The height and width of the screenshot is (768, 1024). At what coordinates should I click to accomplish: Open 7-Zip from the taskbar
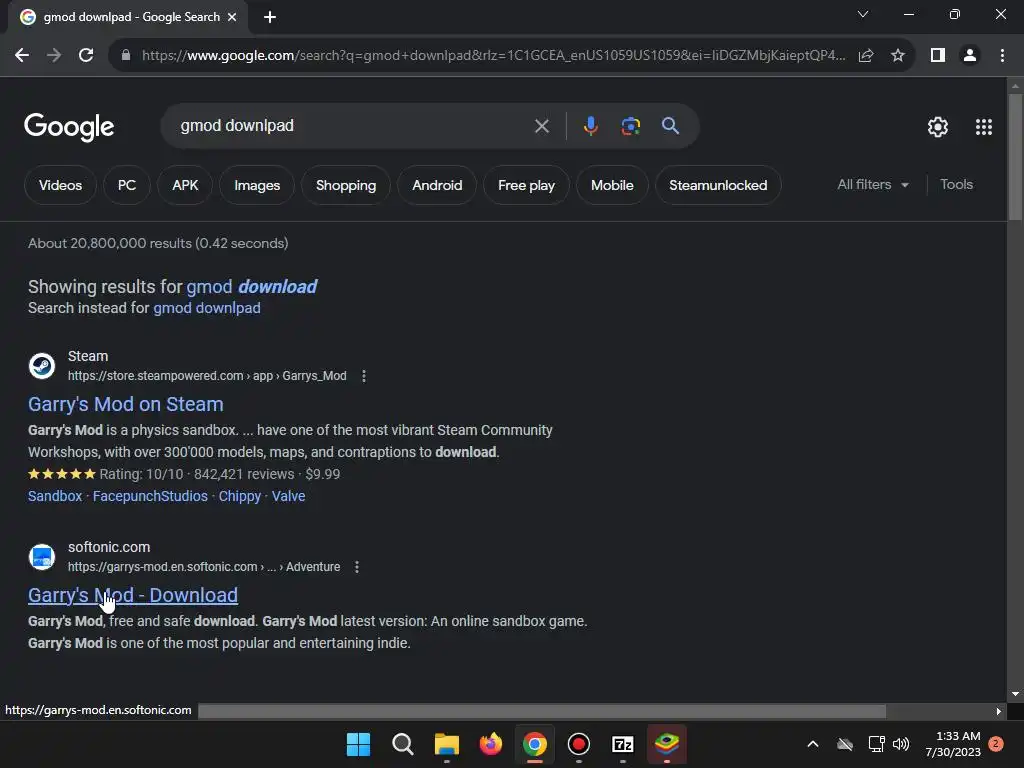(x=622, y=744)
